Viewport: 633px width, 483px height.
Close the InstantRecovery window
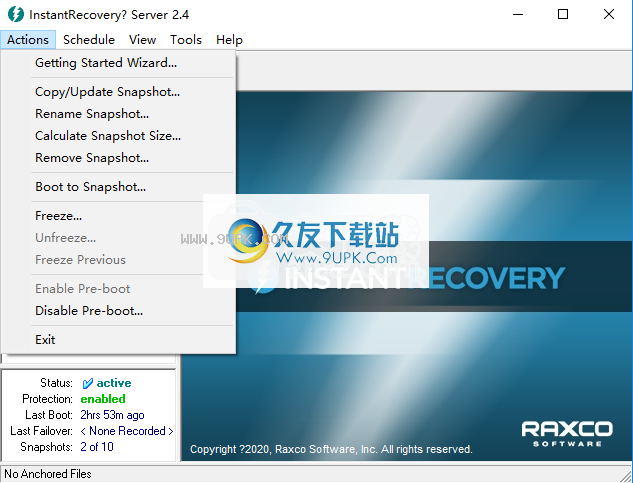(x=609, y=15)
